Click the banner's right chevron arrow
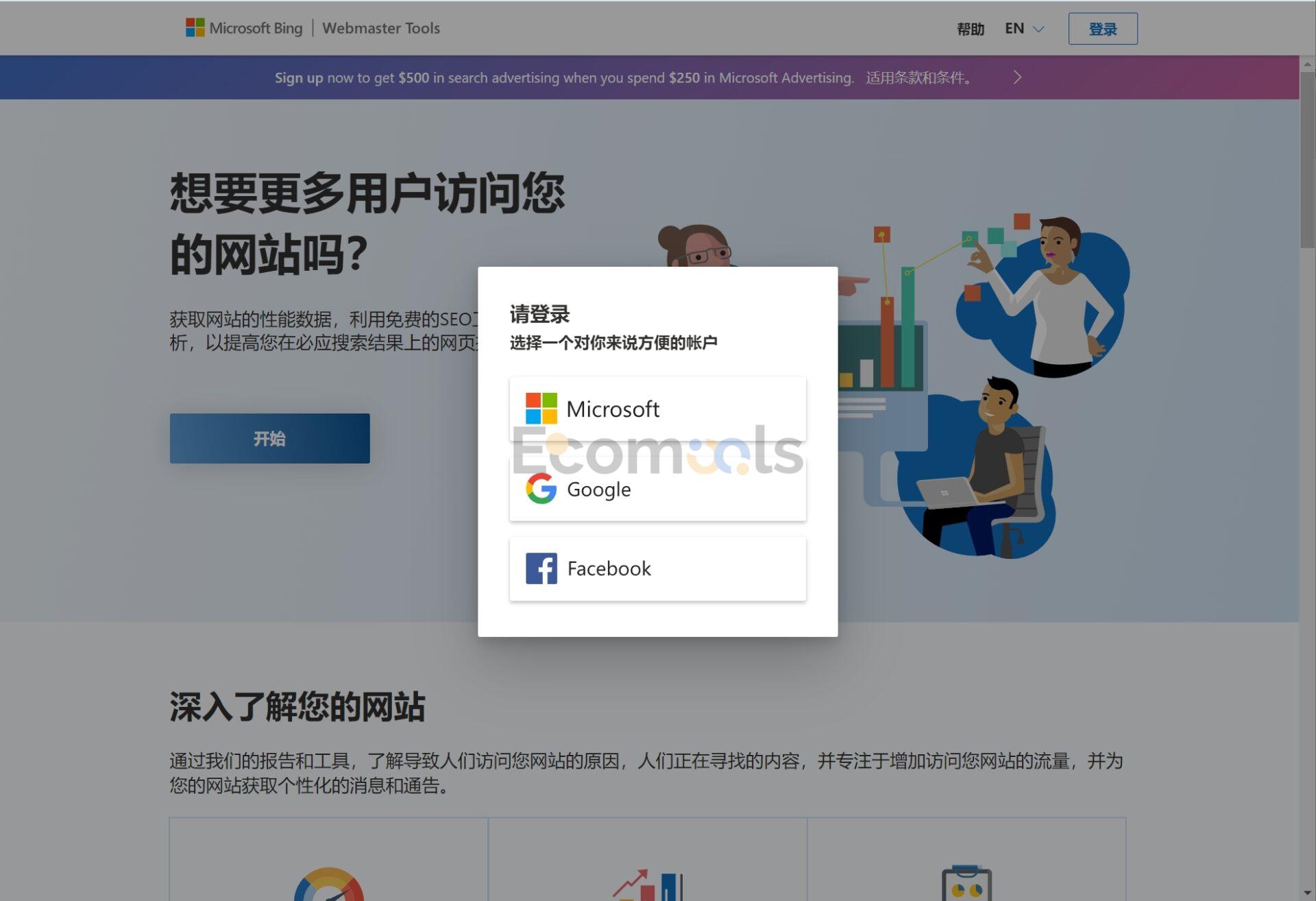The image size is (1316, 901). coord(1017,77)
